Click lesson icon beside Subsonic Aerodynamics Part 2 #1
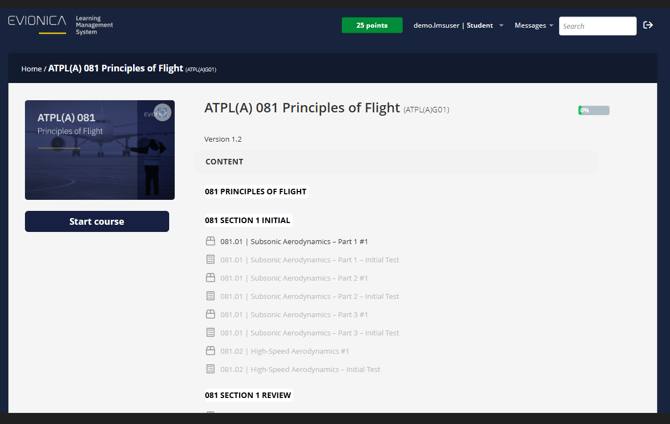 click(210, 278)
